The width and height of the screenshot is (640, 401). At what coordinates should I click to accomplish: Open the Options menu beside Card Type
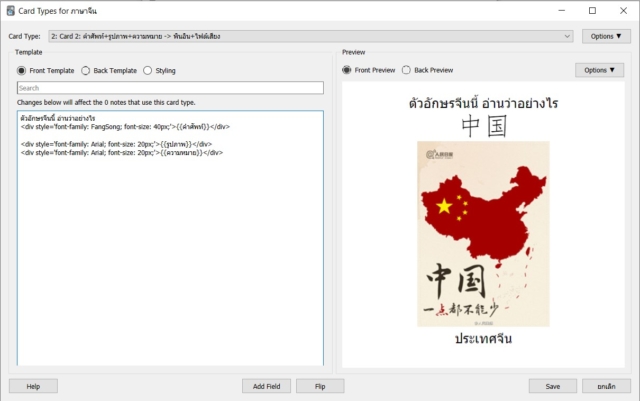pos(606,36)
